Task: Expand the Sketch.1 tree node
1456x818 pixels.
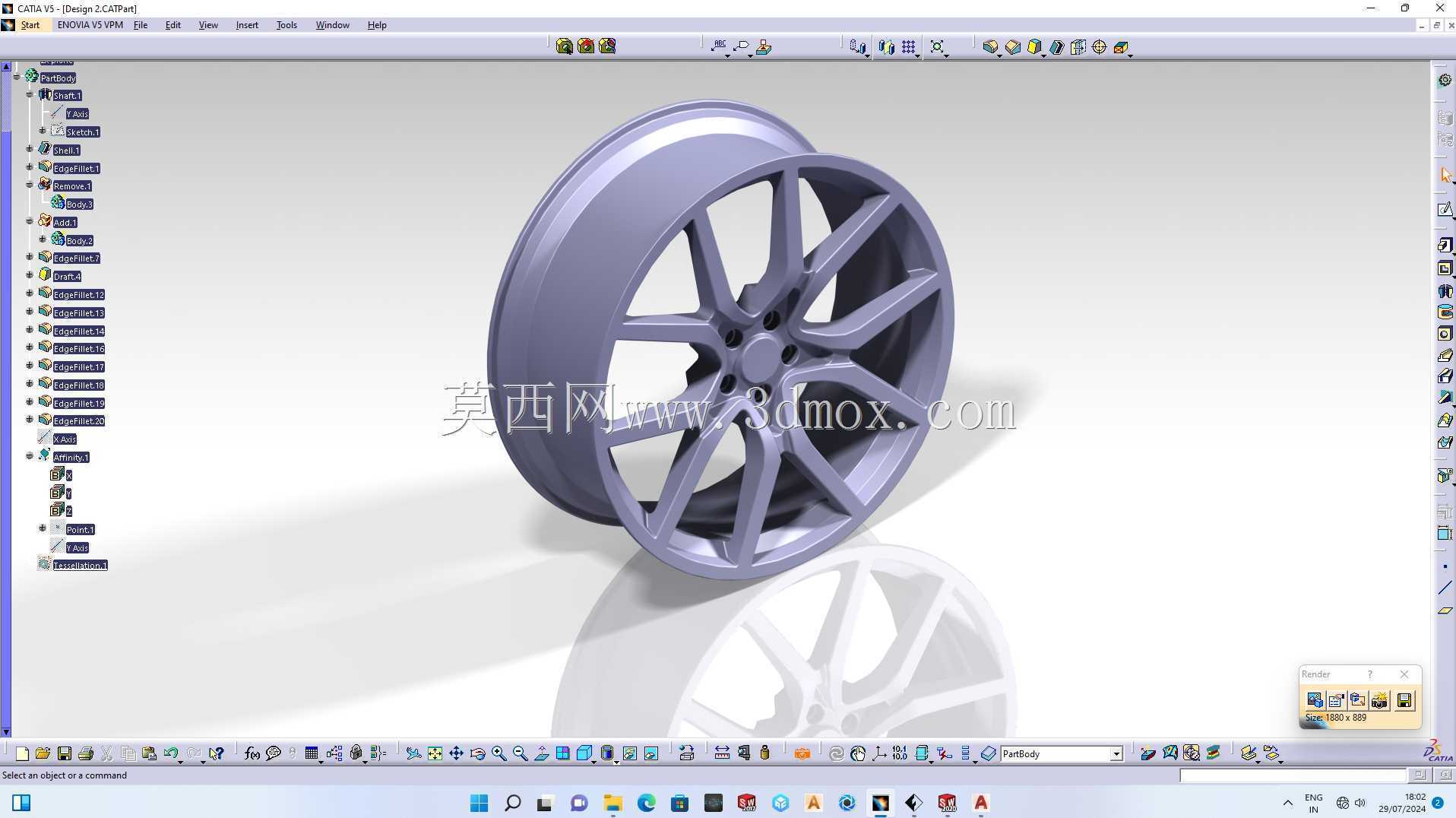Action: [43, 132]
